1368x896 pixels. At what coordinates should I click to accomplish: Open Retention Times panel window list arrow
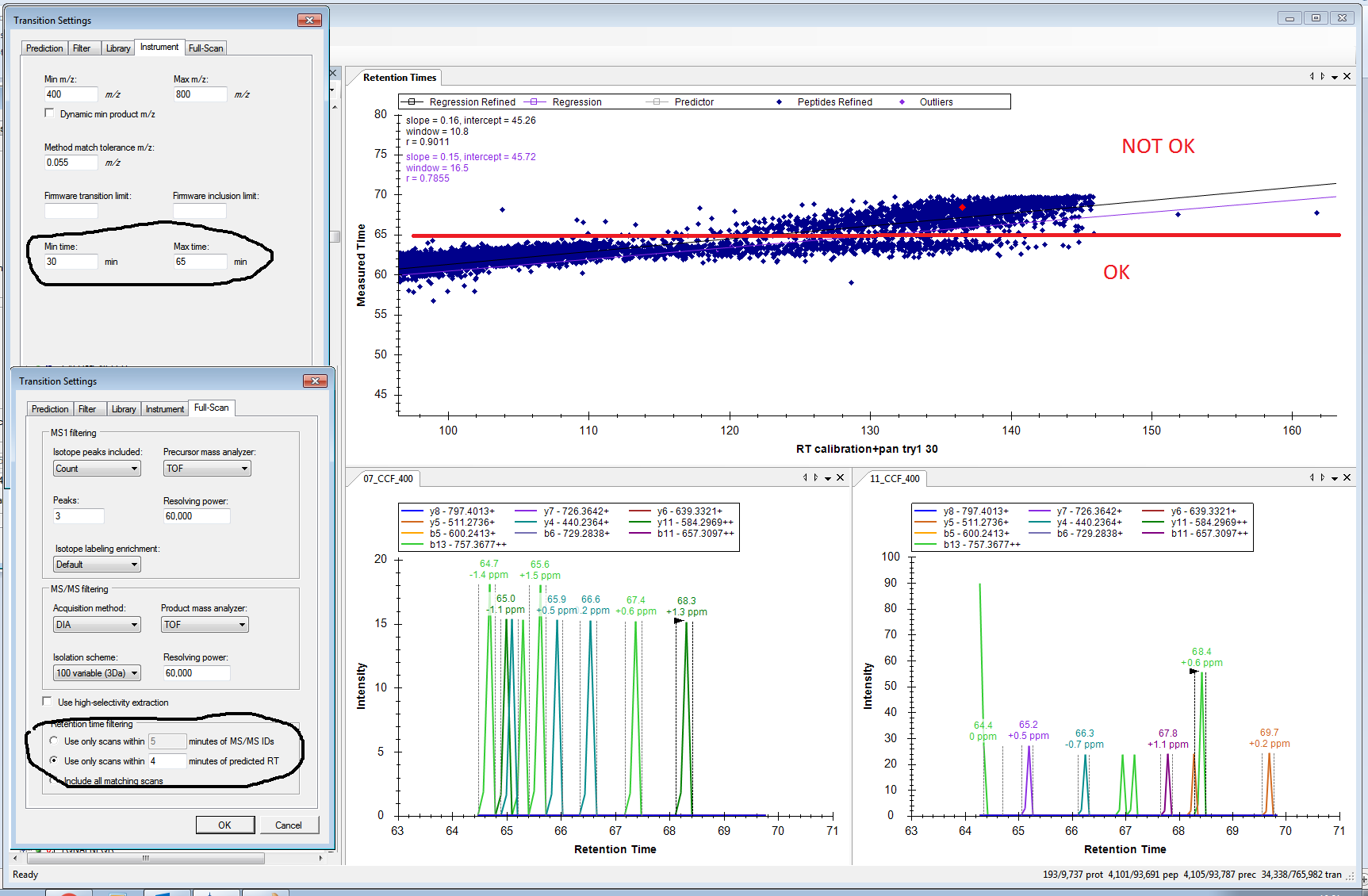pos(1335,77)
